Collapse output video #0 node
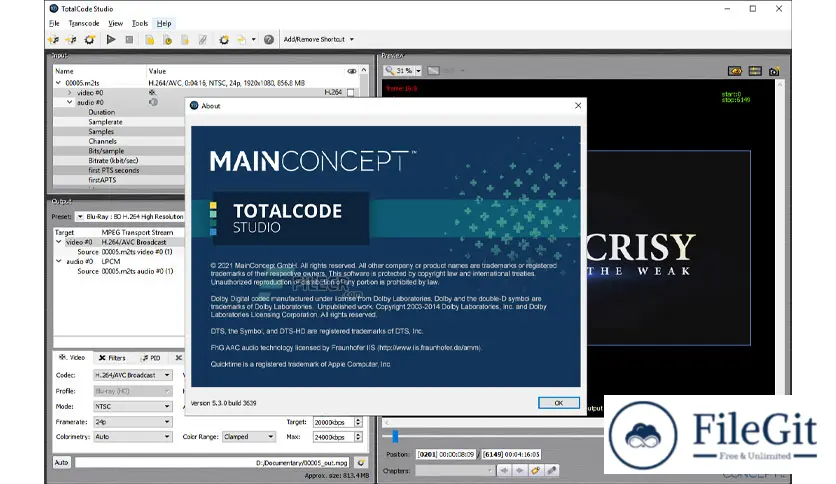This screenshot has width=836, height=484. (x=59, y=242)
